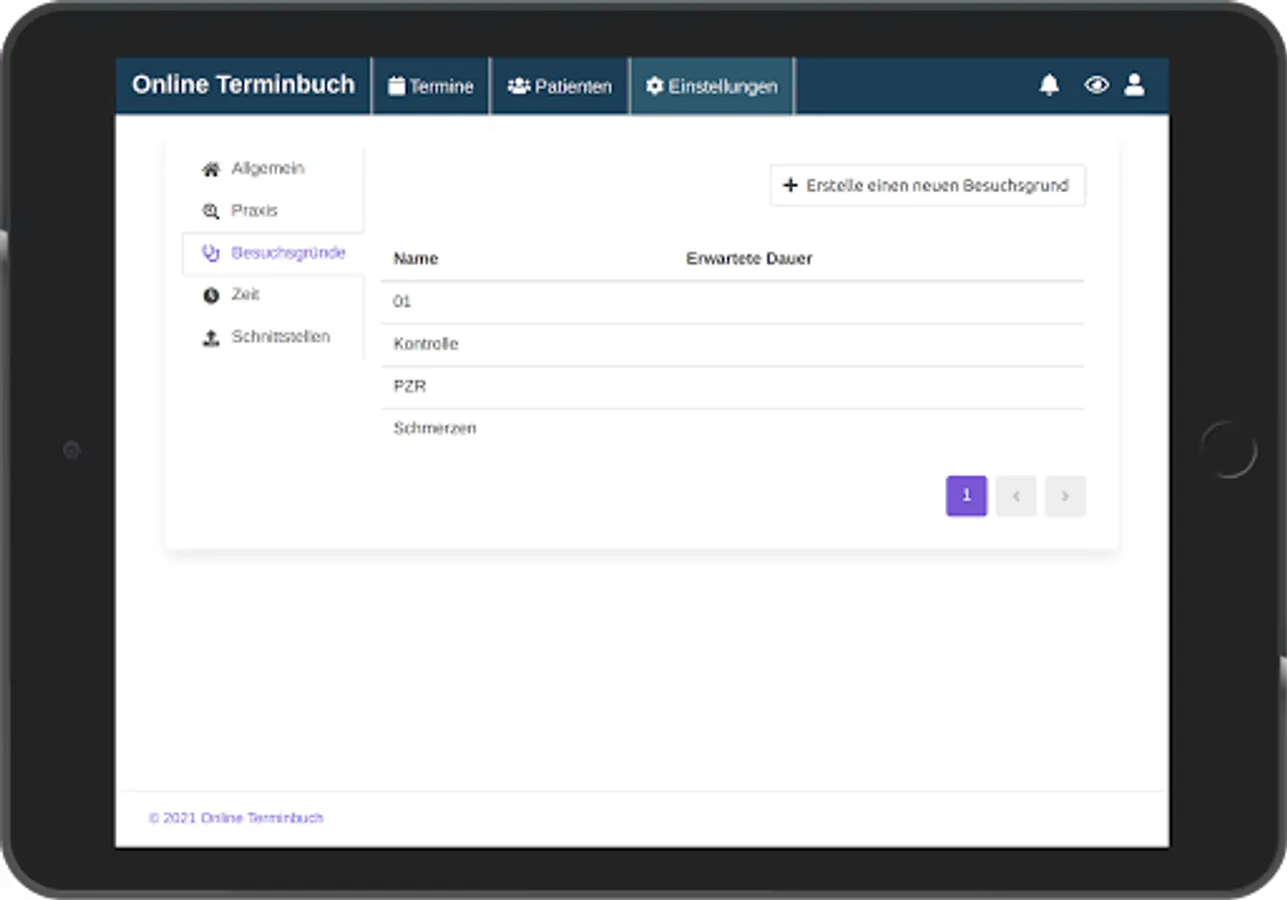
Task: Click the gear icon on Einstellungen tab
Action: [x=655, y=86]
